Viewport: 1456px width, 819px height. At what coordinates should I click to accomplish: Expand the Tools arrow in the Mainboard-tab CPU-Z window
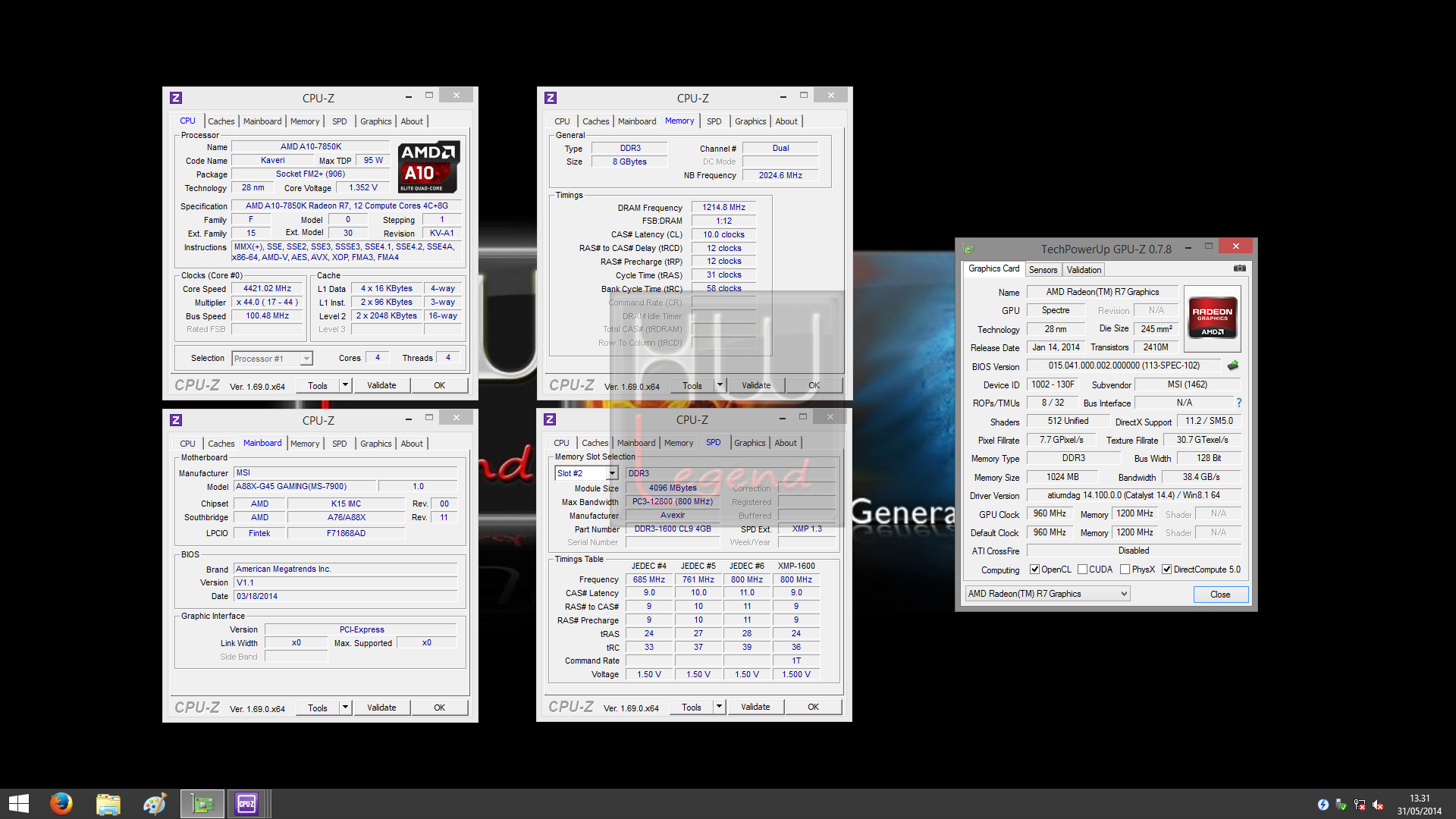pos(345,708)
